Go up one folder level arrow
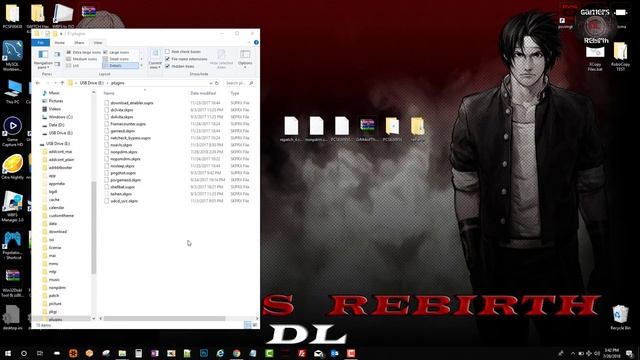The image size is (640, 360). pyautogui.click(x=62, y=83)
